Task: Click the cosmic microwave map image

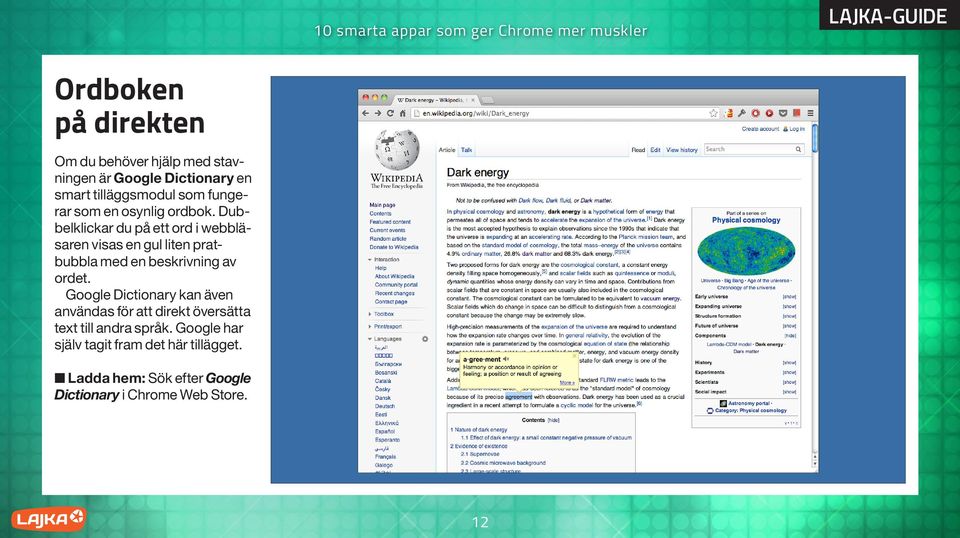Action: coord(746,251)
